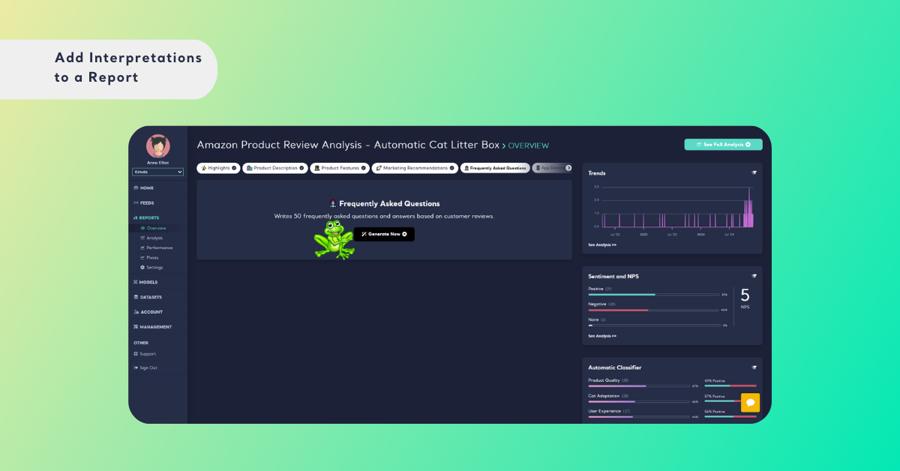
Task: Select the Product Features pill tab
Action: pos(340,168)
